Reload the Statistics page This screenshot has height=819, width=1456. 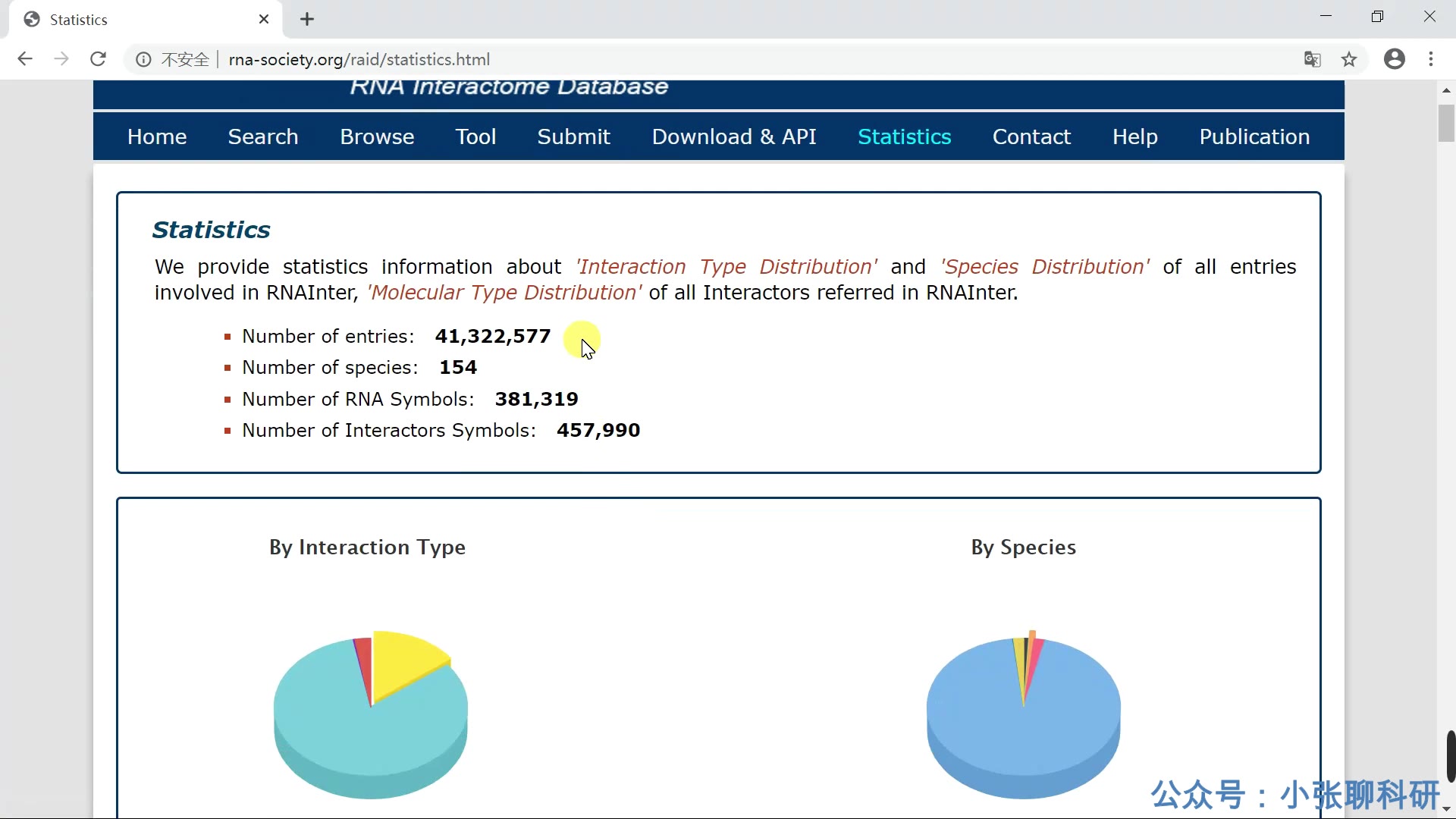(x=98, y=59)
